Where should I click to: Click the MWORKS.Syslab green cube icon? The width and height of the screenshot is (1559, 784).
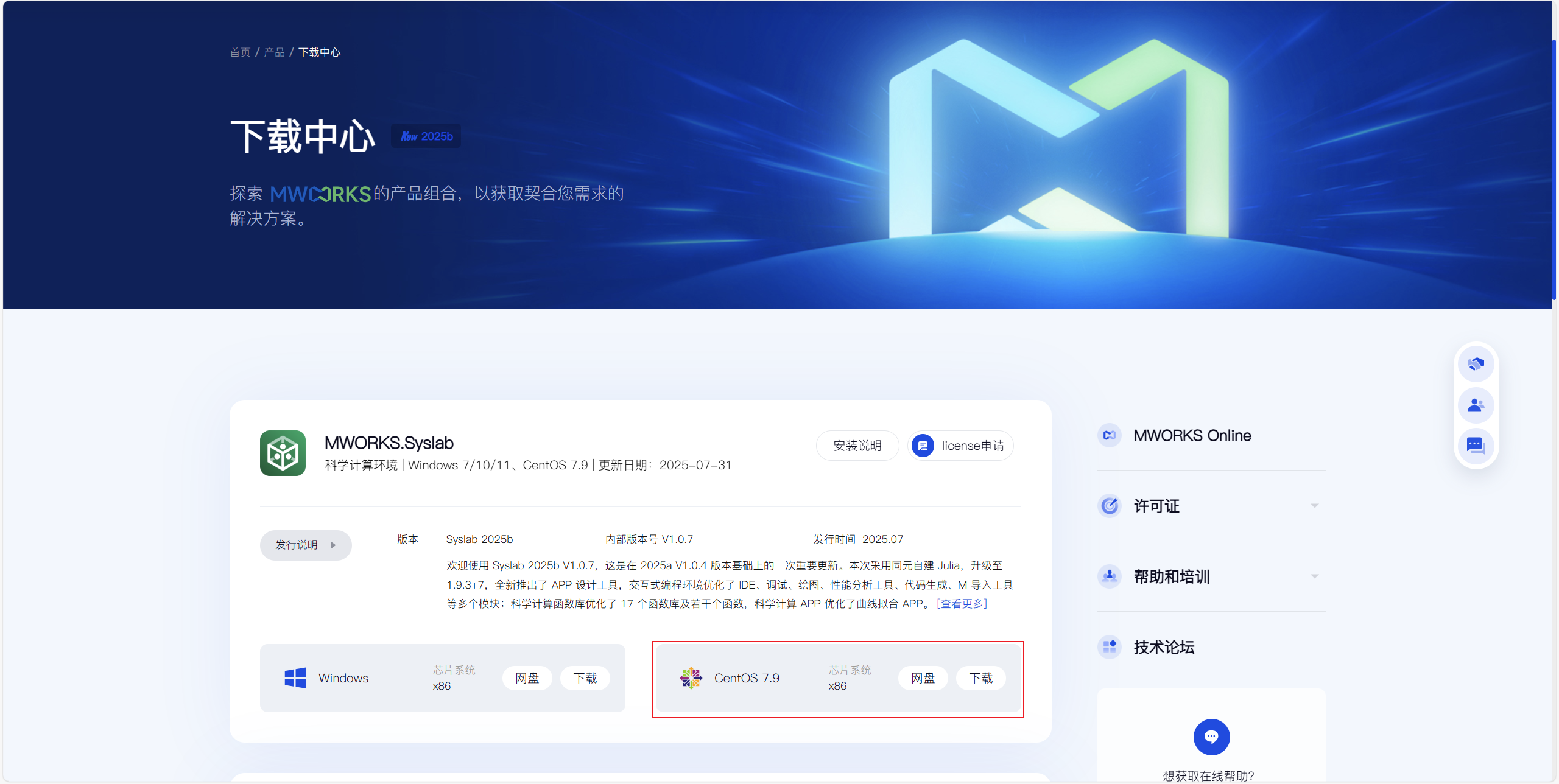(x=283, y=453)
